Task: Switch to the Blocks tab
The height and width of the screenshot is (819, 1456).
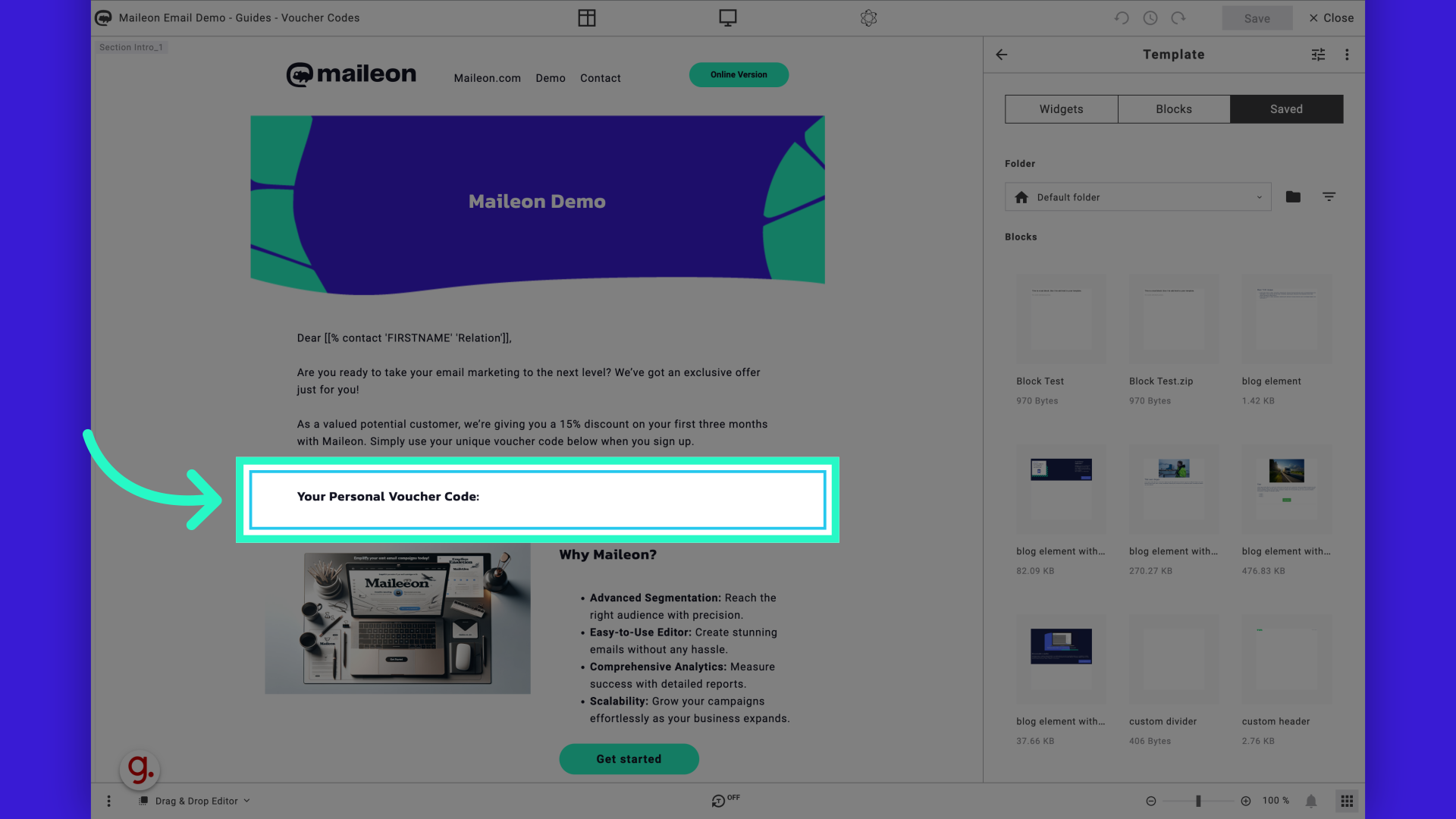Action: click(x=1173, y=109)
